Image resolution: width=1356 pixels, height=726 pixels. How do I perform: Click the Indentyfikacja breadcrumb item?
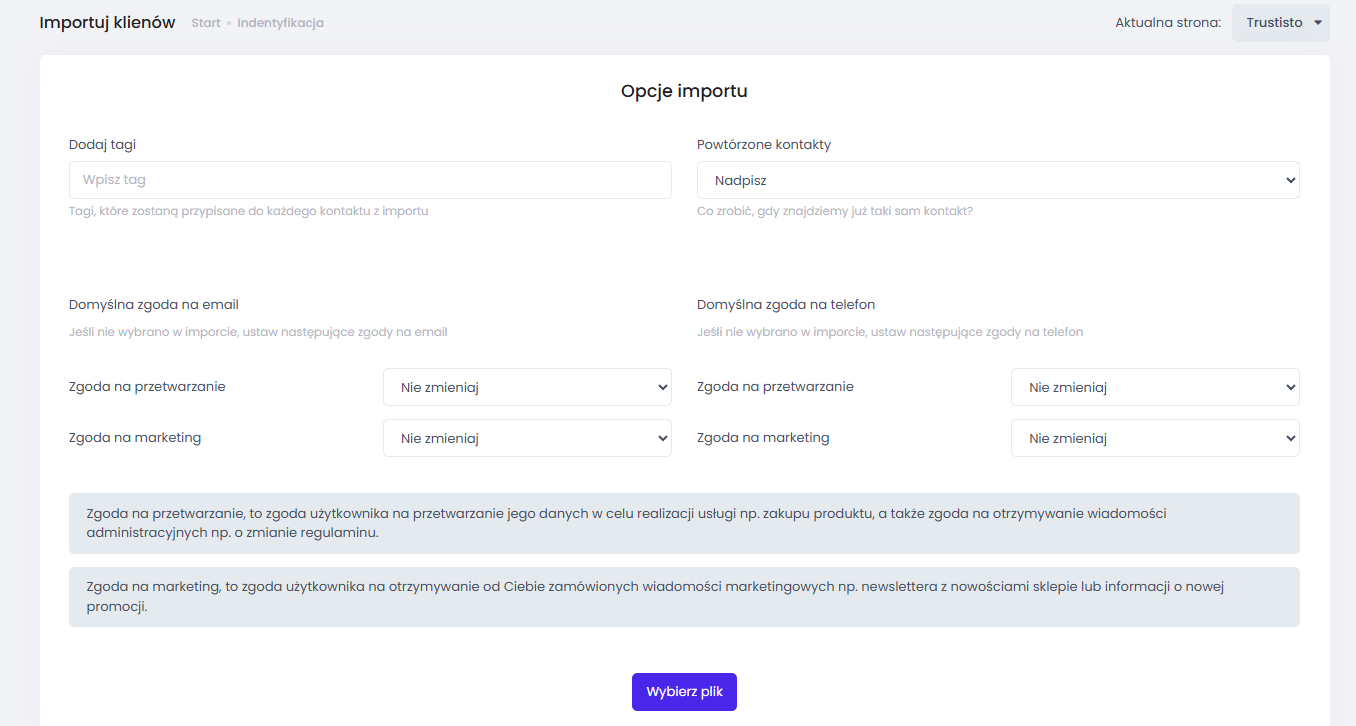point(280,23)
